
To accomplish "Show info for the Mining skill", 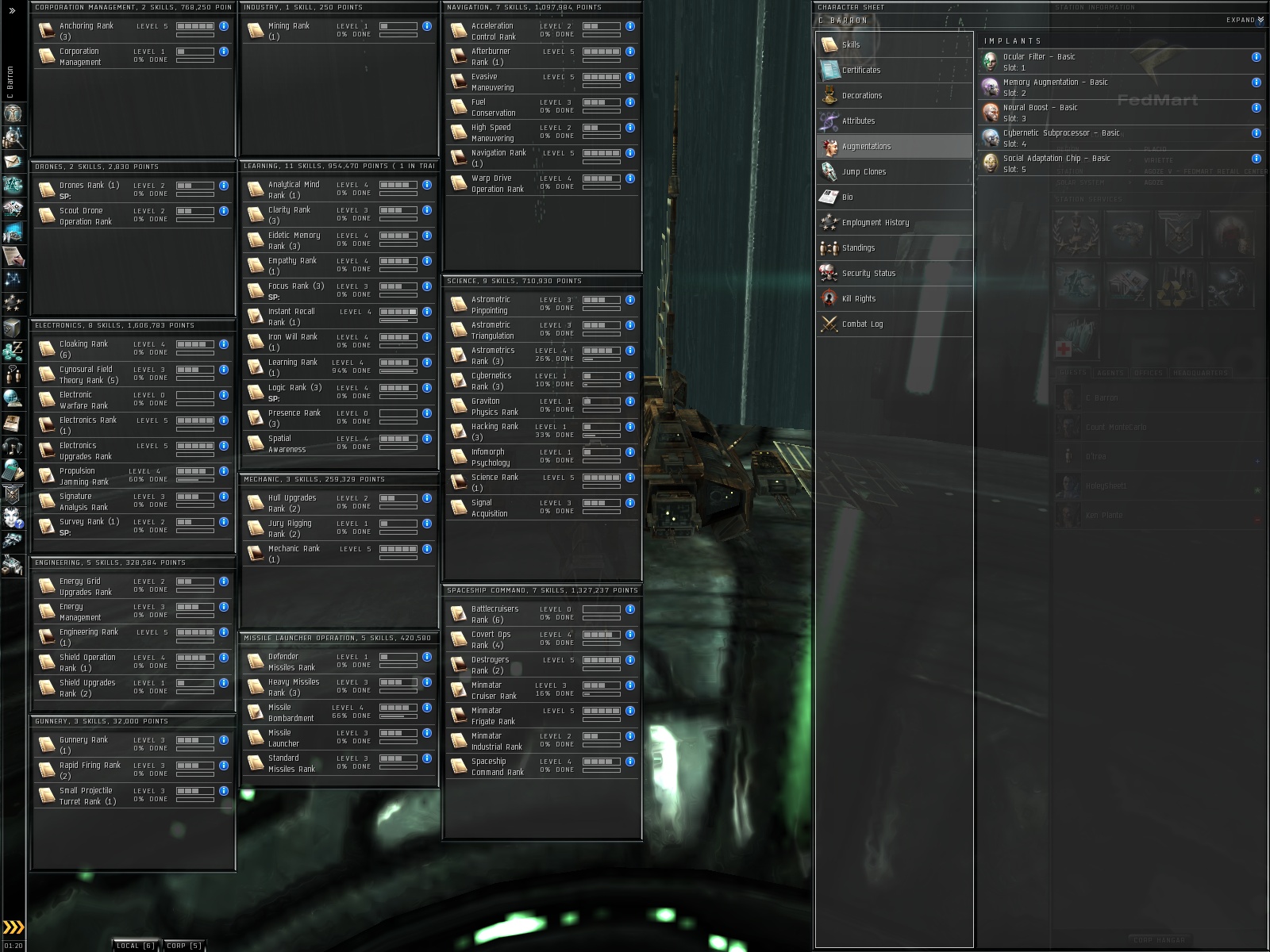I will 427,26.
